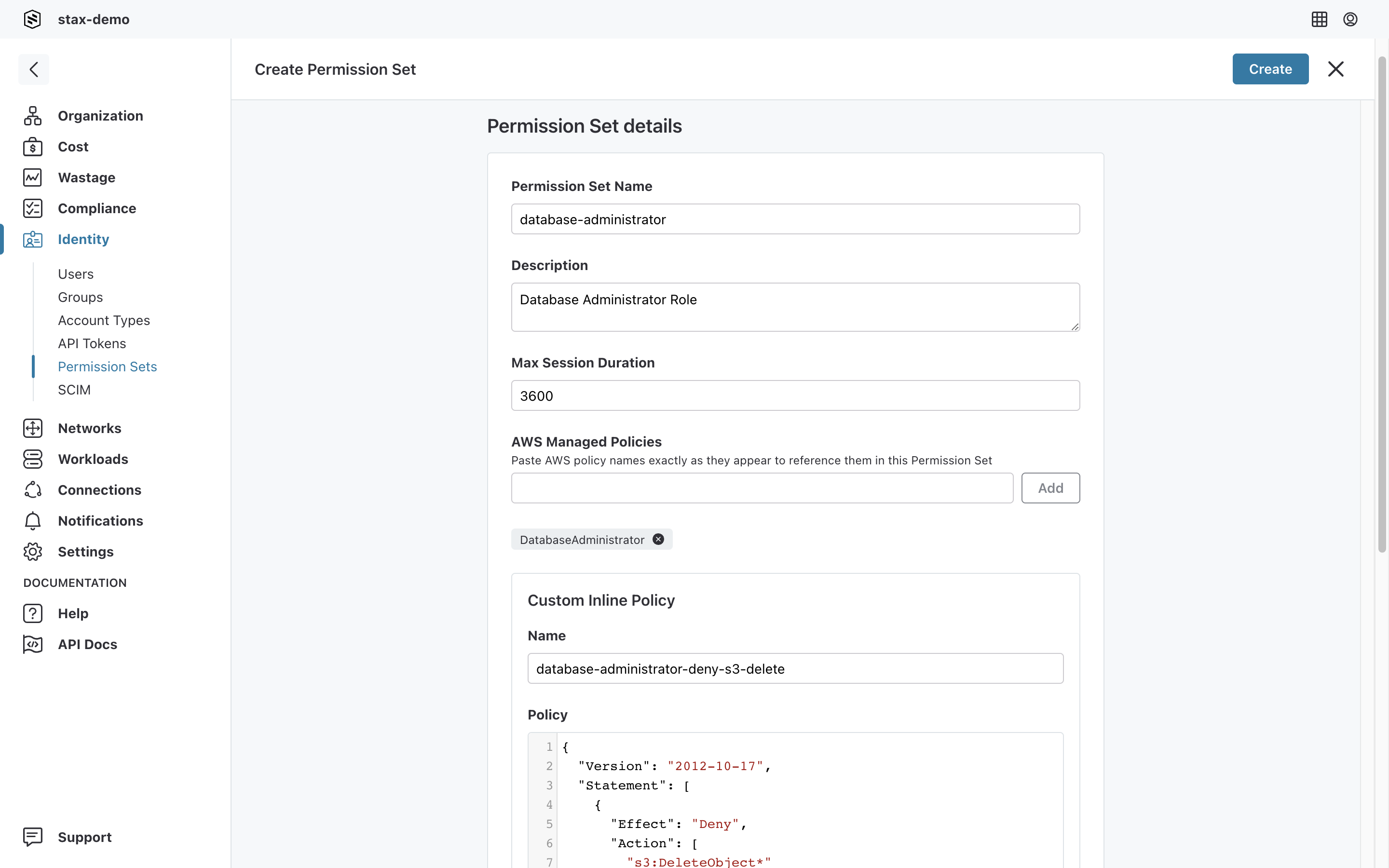Expand the SCIM menu item
This screenshot has height=868, width=1389.
(73, 389)
